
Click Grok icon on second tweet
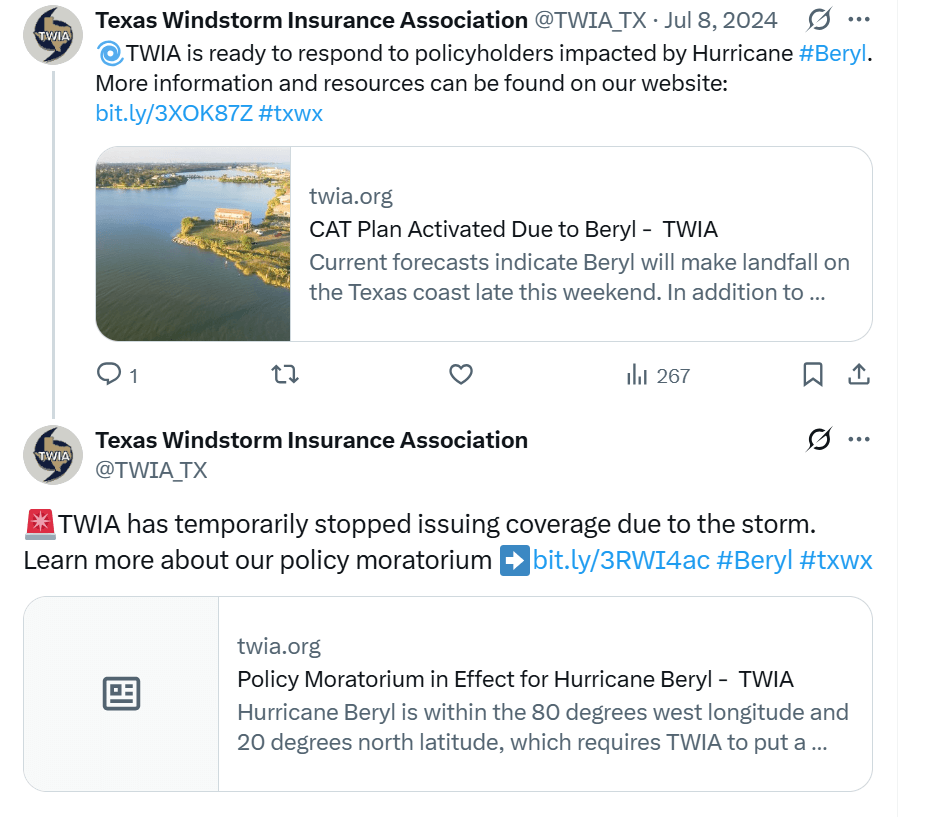tap(818, 440)
